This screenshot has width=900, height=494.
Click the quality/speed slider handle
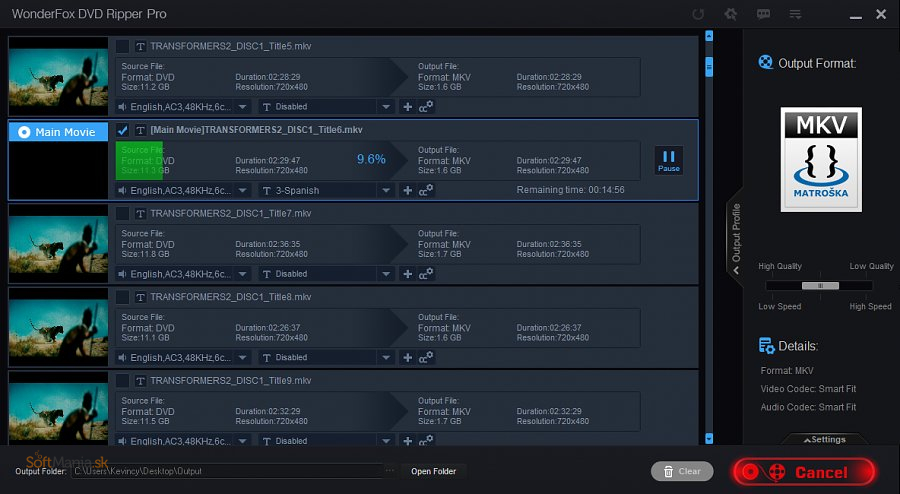coord(820,285)
